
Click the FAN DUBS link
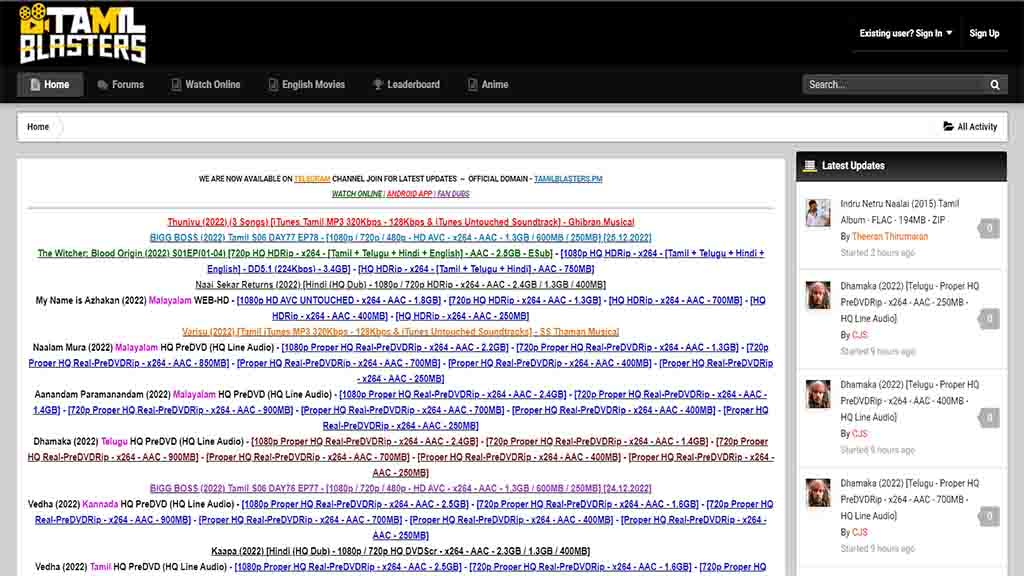click(453, 194)
